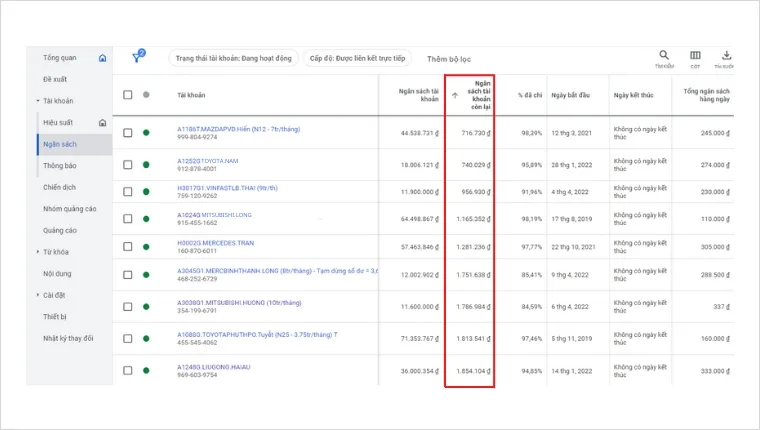Open account A1024G.MITSUBISHI.LONG link
Image resolution: width=760 pixels, height=430 pixels.
(214, 215)
